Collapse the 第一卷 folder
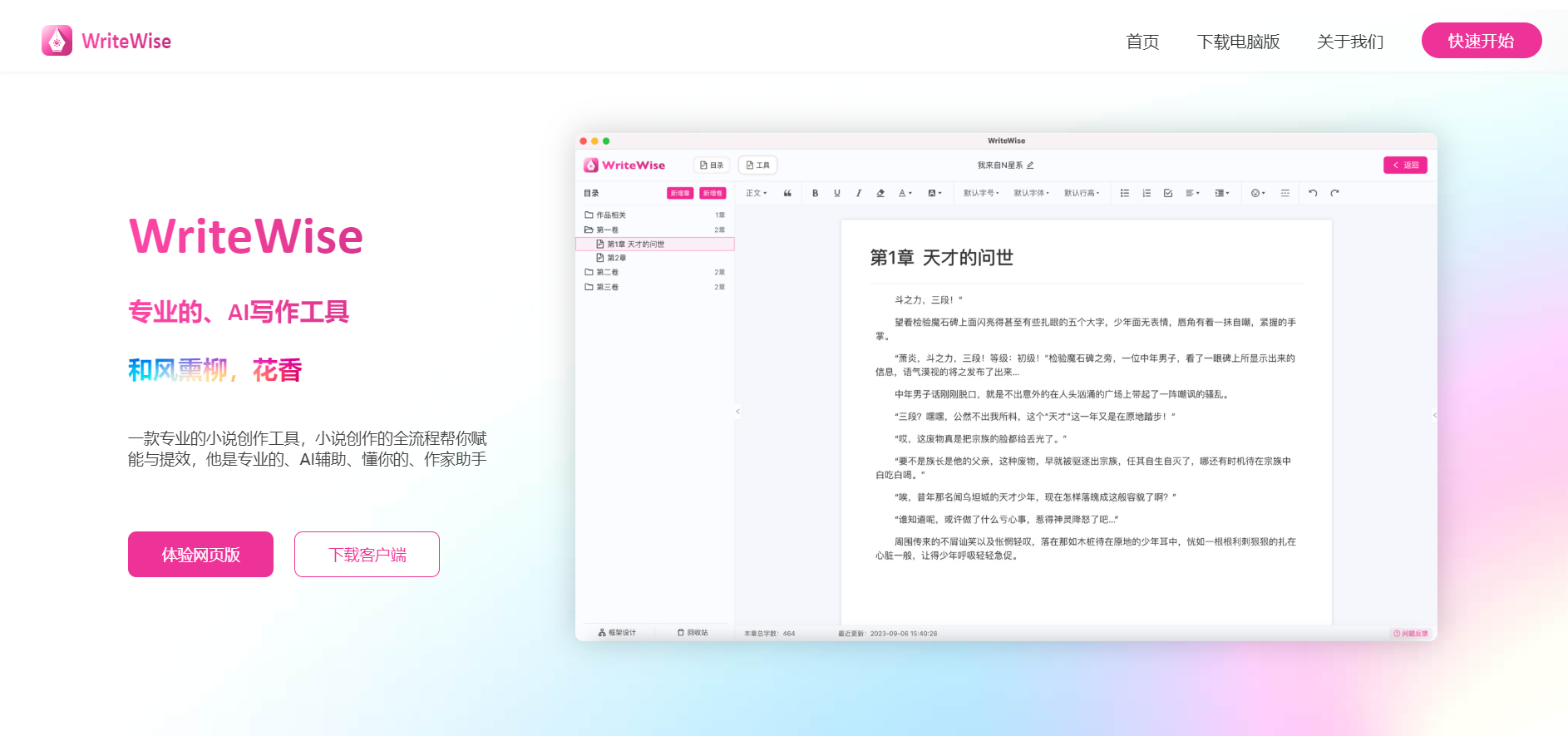The height and width of the screenshot is (736, 1568). click(654, 230)
